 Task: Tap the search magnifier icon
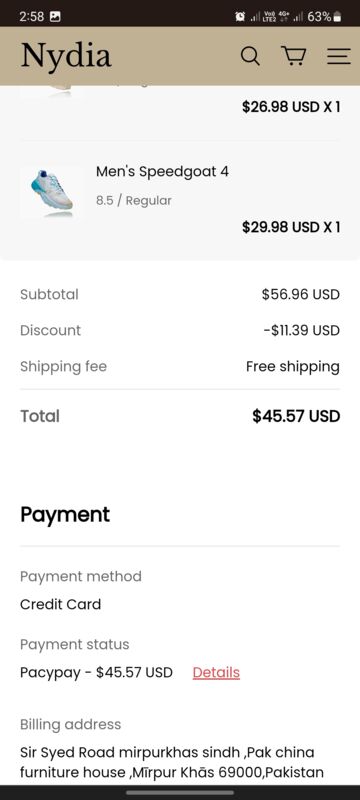[x=250, y=56]
